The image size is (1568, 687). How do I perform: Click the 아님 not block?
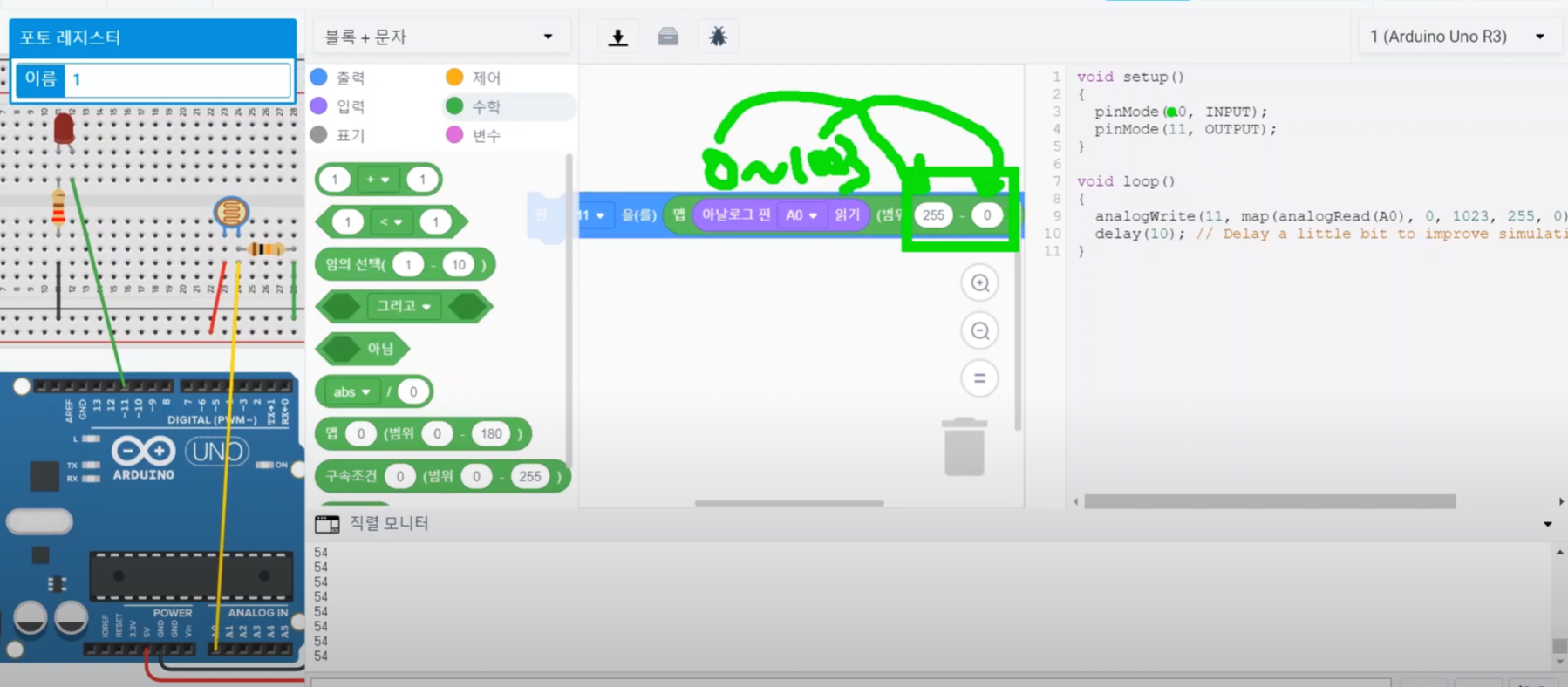[x=363, y=349]
